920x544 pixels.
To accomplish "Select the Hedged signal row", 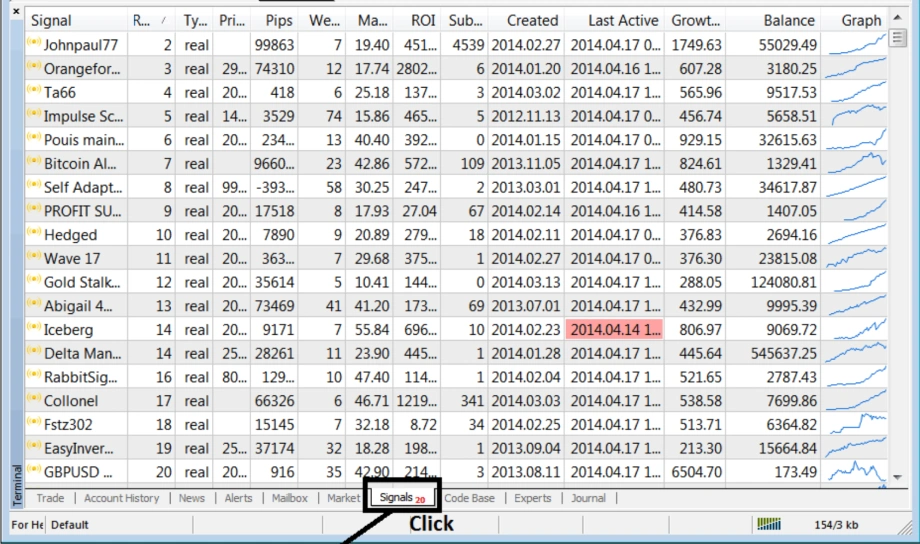I will [x=70, y=234].
